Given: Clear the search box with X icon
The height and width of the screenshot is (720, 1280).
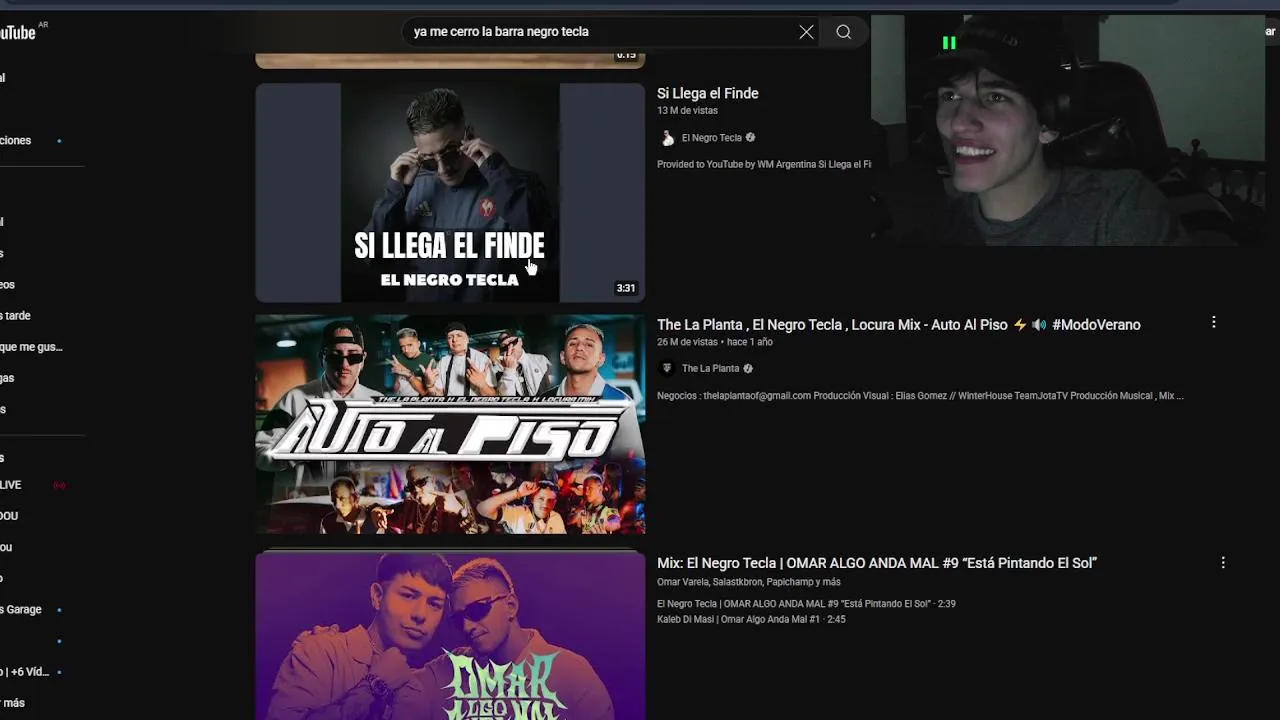Looking at the screenshot, I should 806,32.
